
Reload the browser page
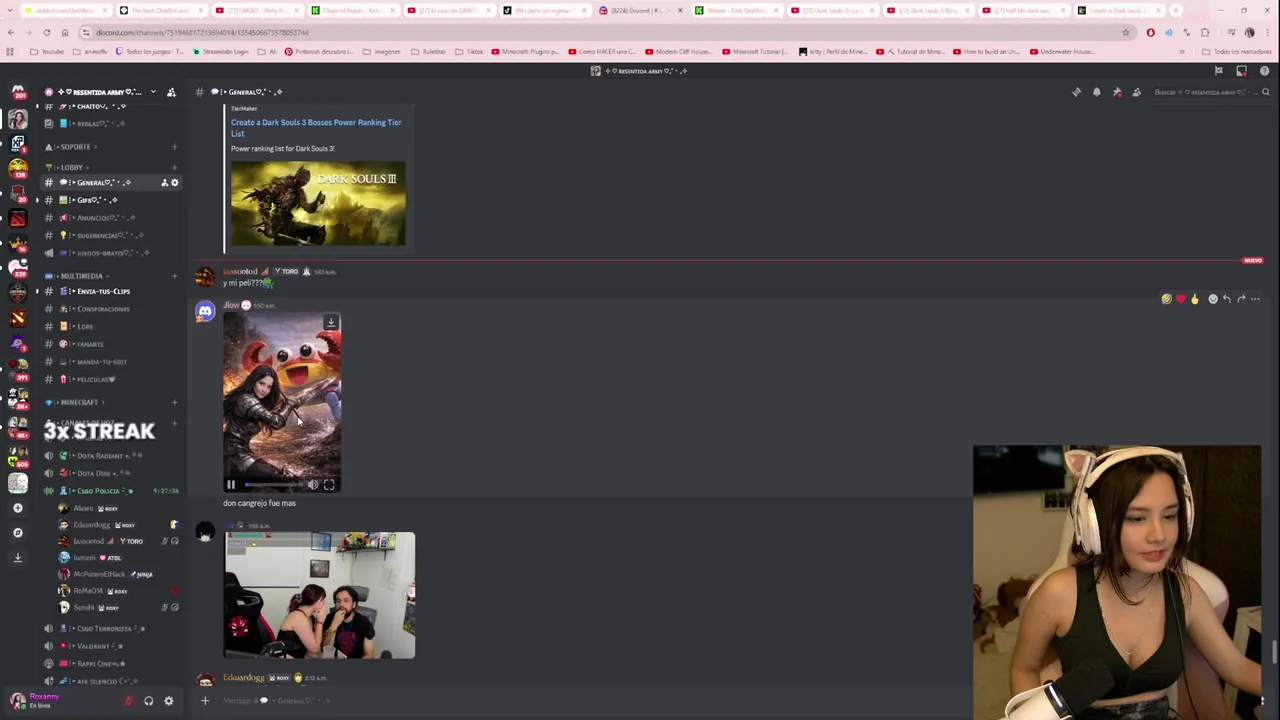pos(46,32)
